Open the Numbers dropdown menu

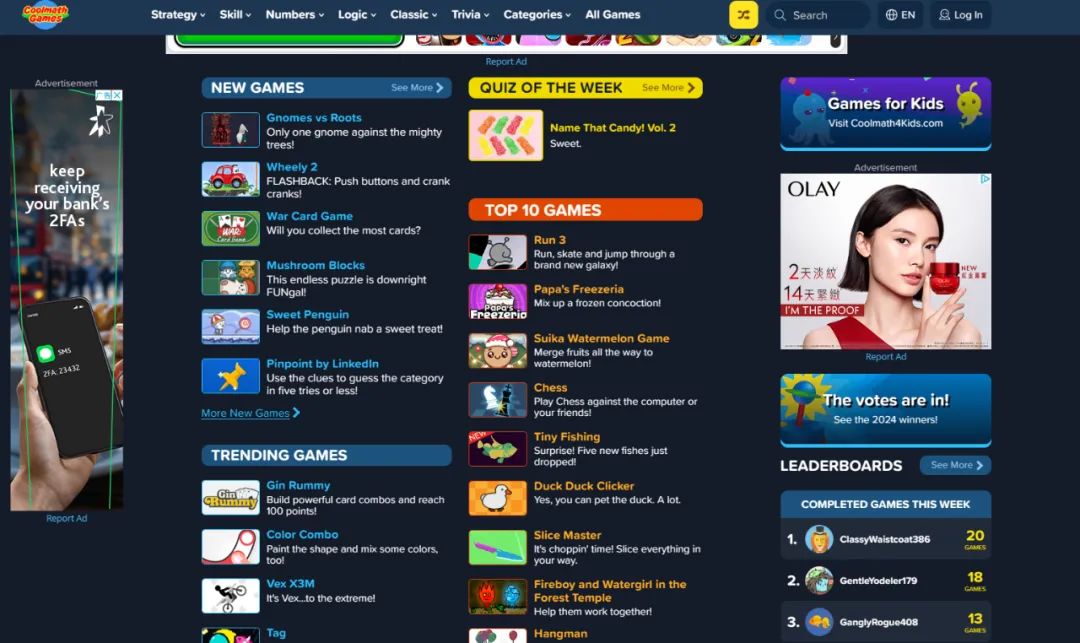click(295, 14)
